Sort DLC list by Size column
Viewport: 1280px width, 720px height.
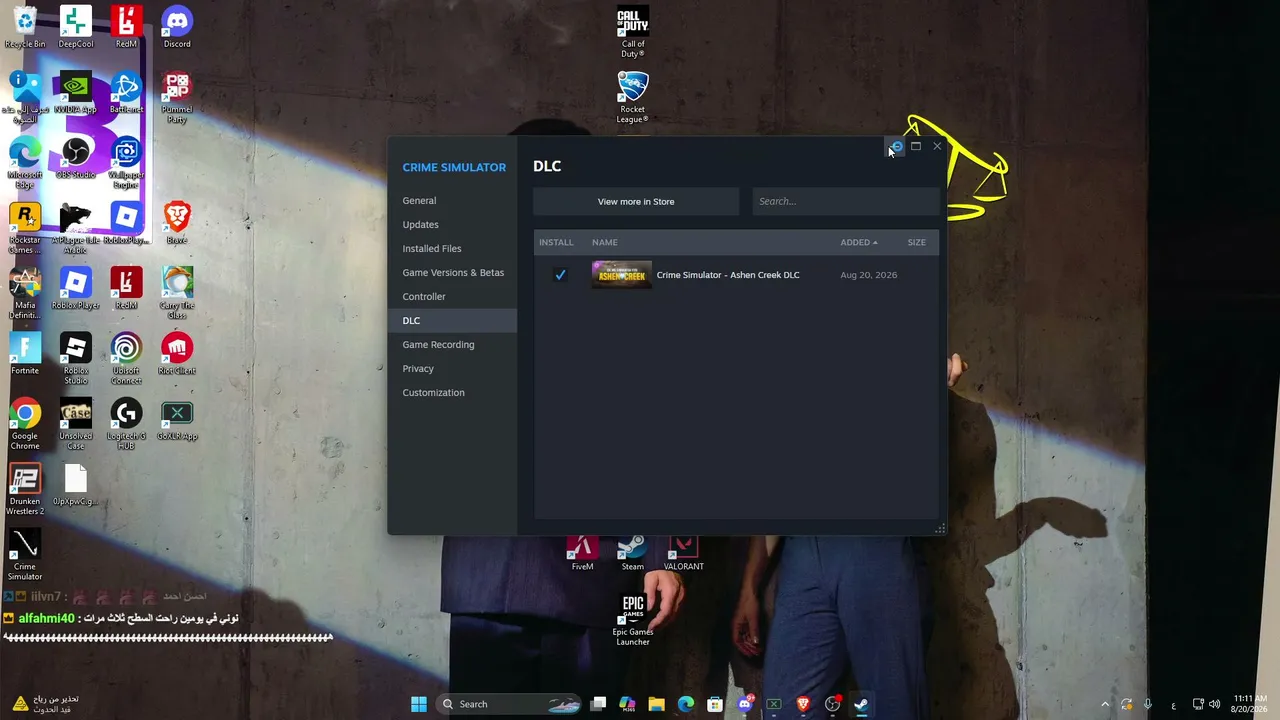click(916, 242)
